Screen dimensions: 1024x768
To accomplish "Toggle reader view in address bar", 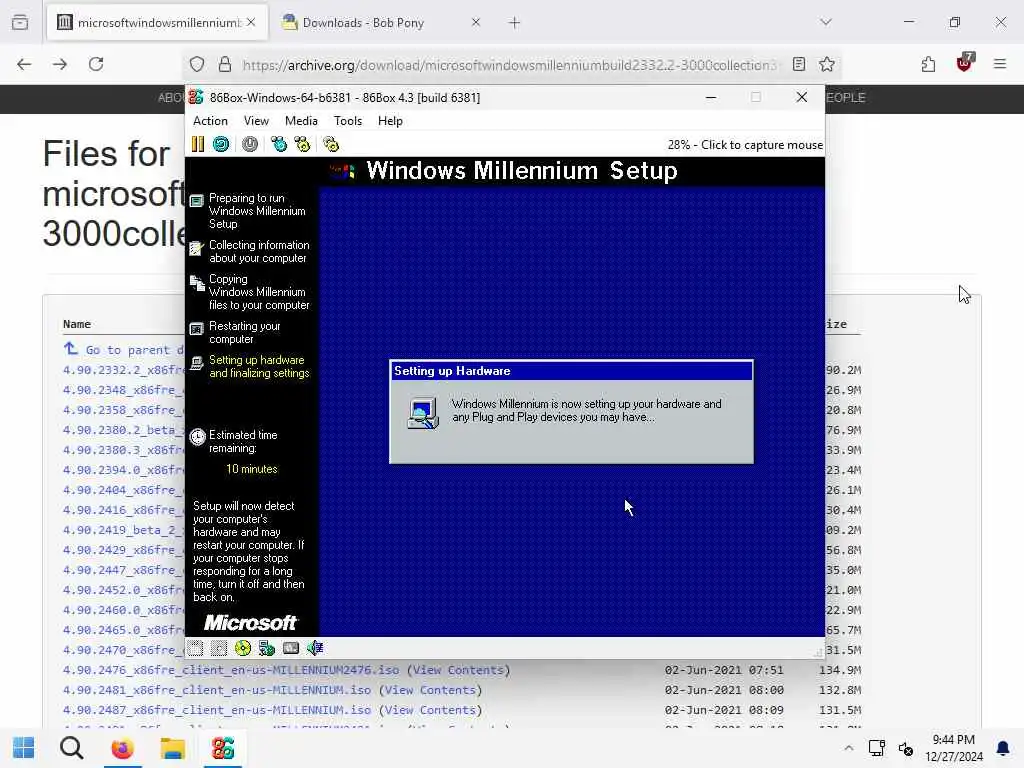I will click(x=799, y=64).
